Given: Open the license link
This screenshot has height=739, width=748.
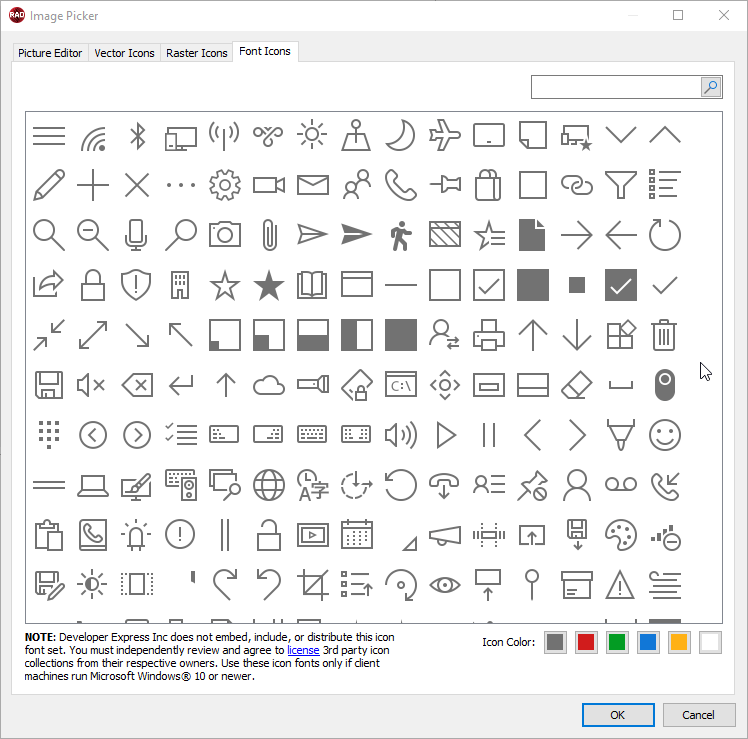Looking at the screenshot, I should pos(304,649).
